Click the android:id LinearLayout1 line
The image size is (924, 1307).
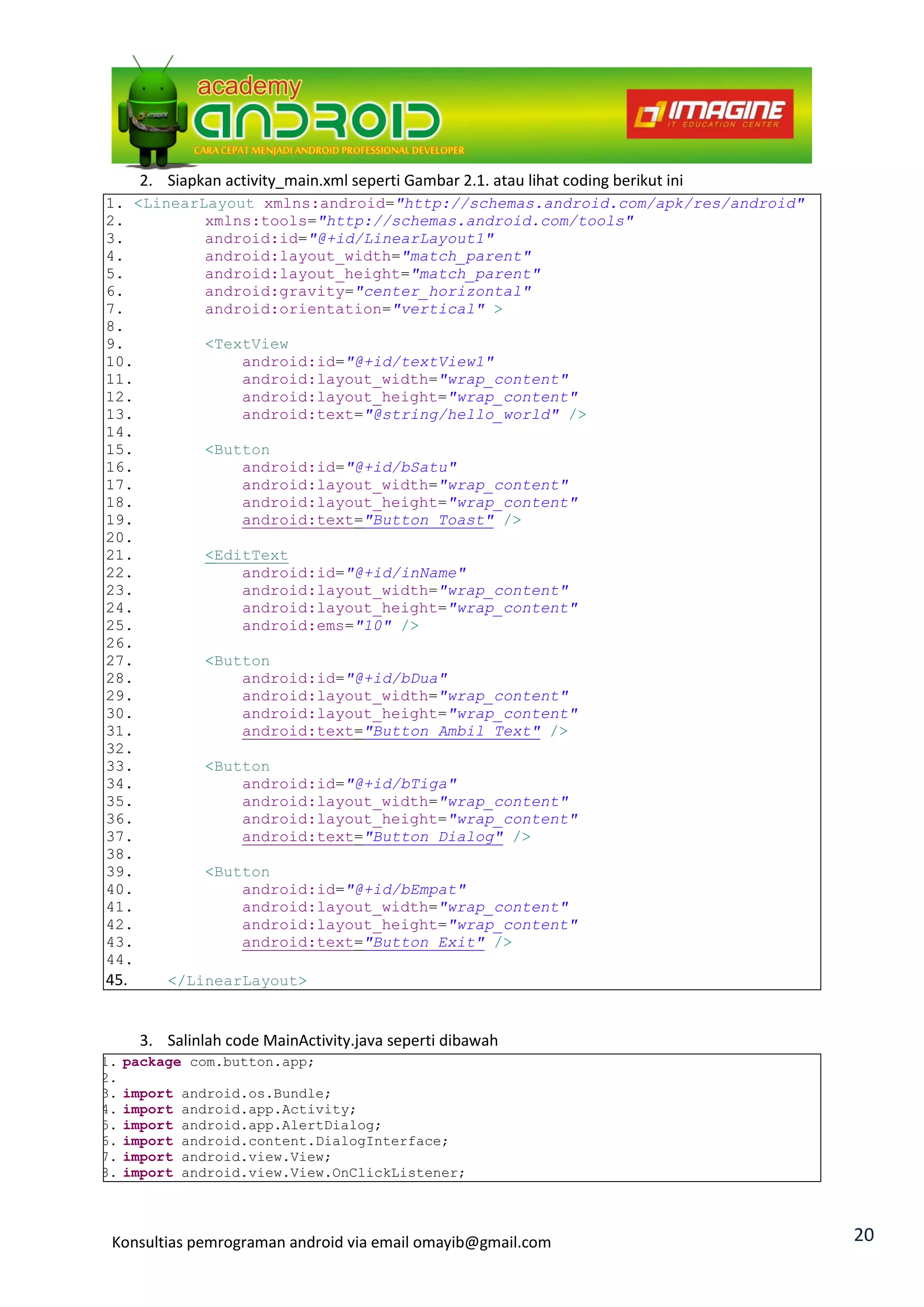point(349,238)
